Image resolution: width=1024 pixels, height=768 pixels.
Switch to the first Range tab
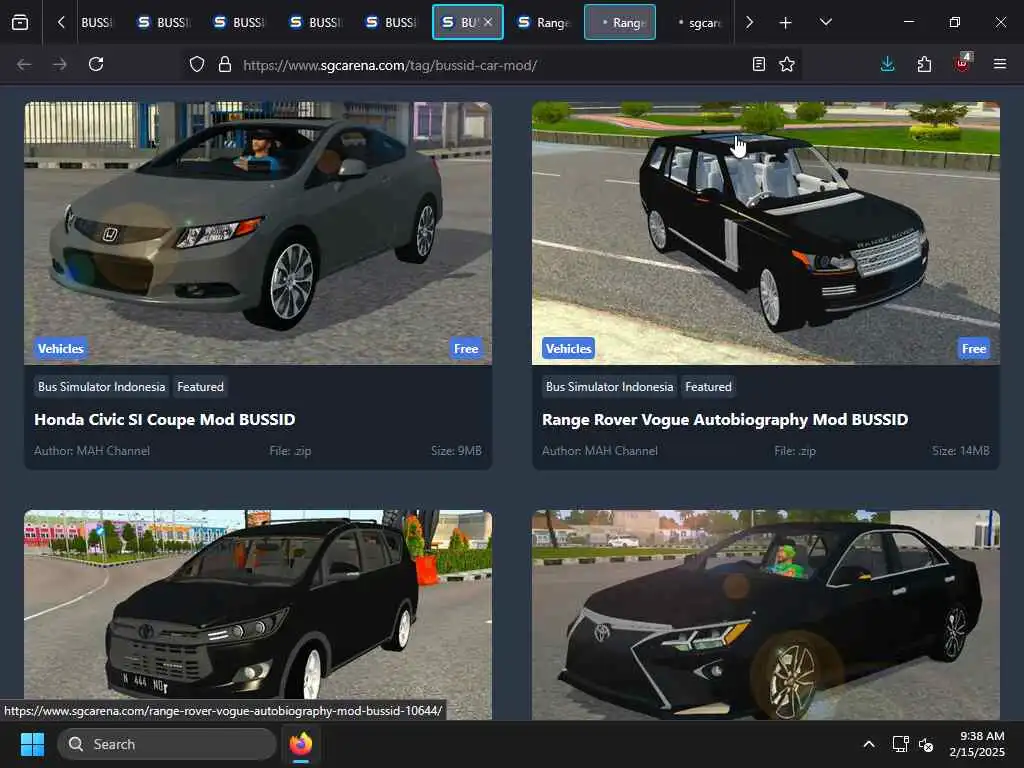(543, 22)
